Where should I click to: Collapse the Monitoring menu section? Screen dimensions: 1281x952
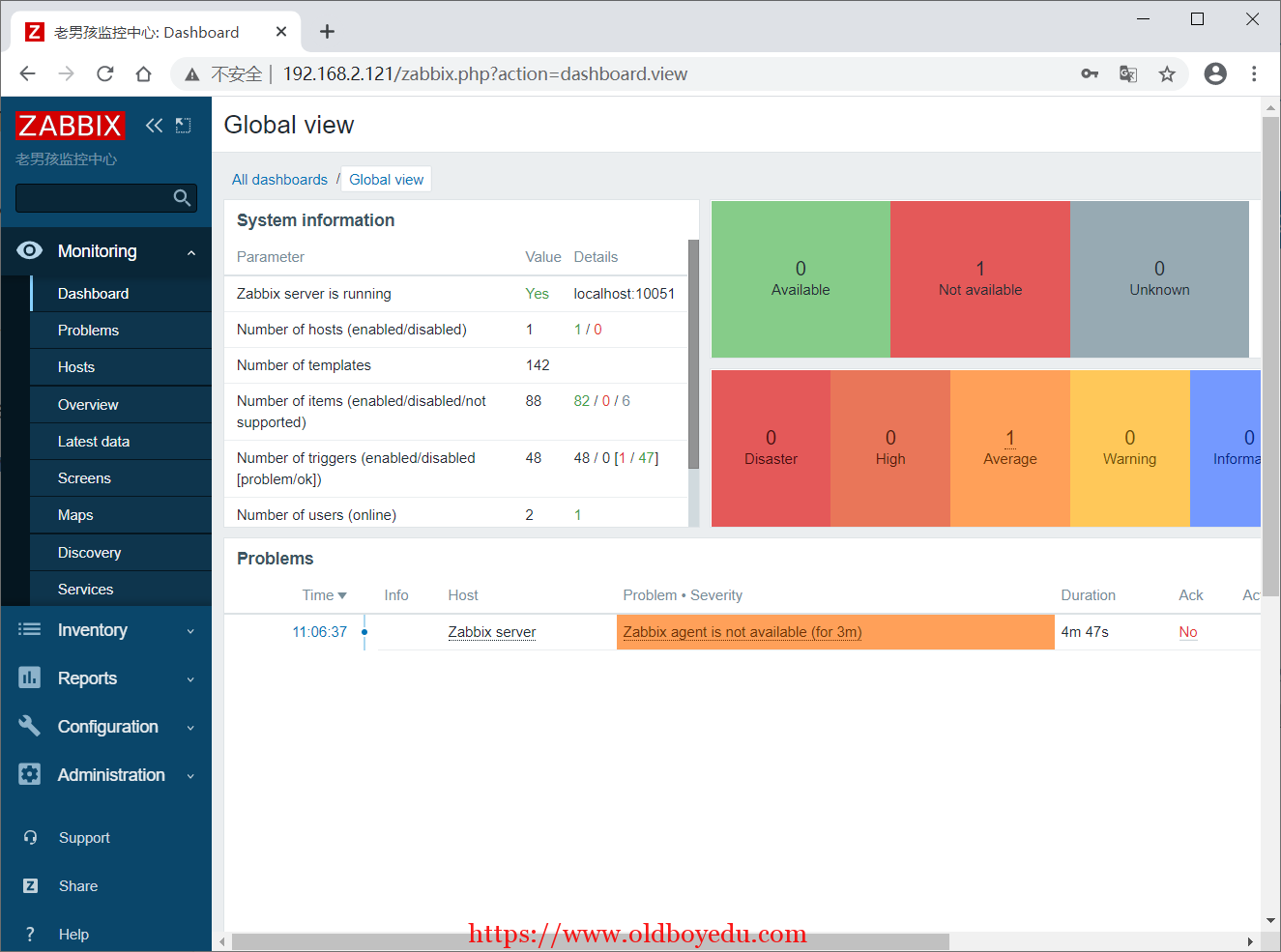point(191,252)
